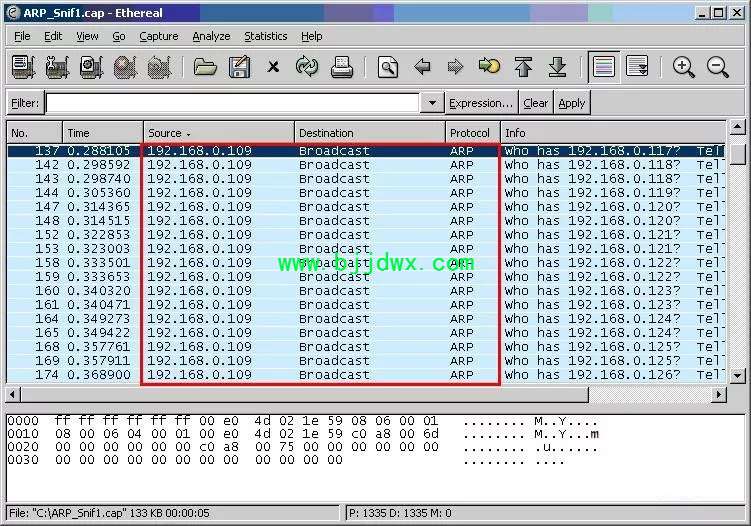Screen dimensions: 751x526
Task: Jump to last packet icon
Action: pos(557,67)
